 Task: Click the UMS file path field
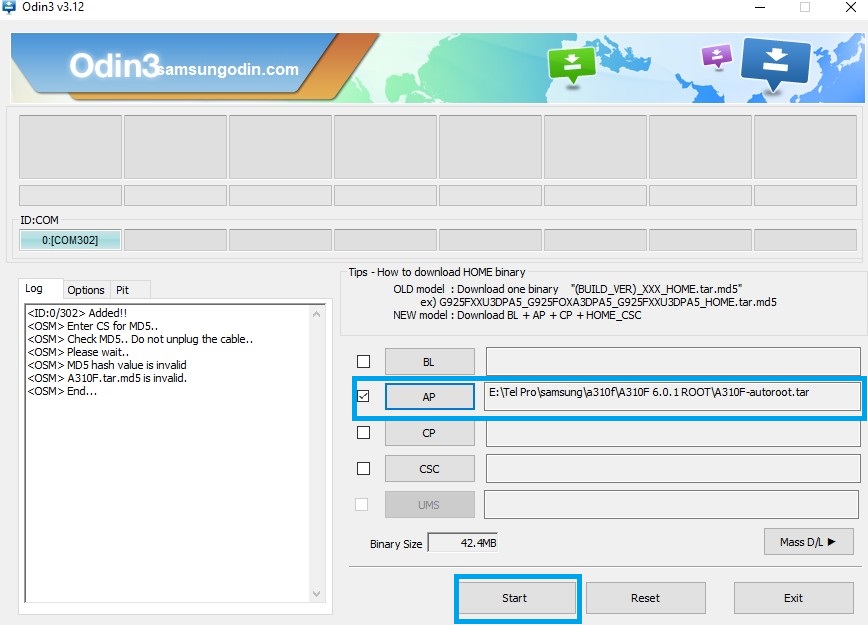[x=671, y=504]
